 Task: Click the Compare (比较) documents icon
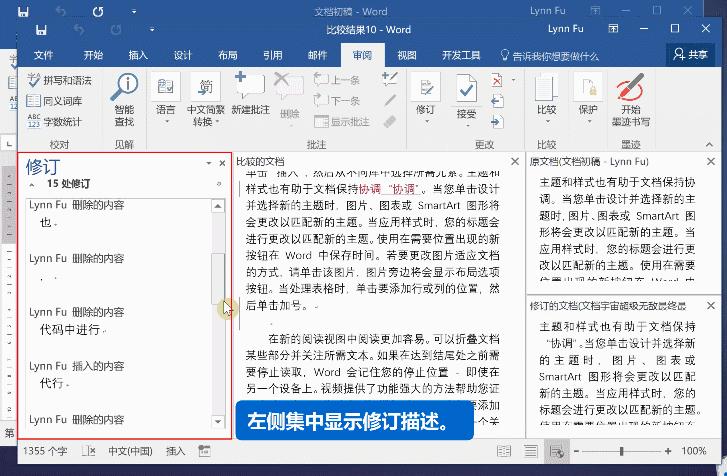click(x=546, y=88)
